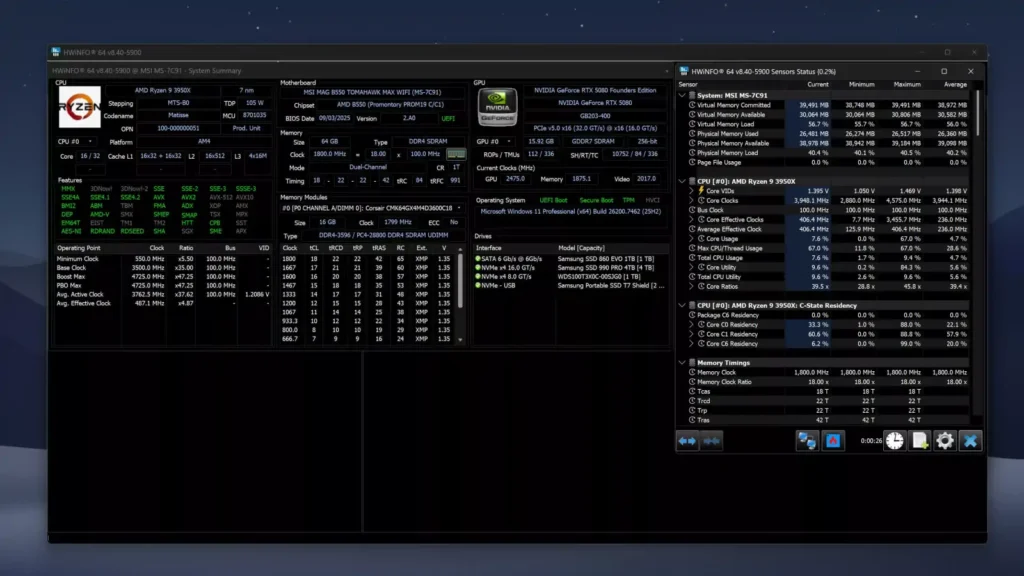Click the lightning icon beside Core VIDs
Viewport: 1024px width, 576px height.
pyautogui.click(x=701, y=191)
